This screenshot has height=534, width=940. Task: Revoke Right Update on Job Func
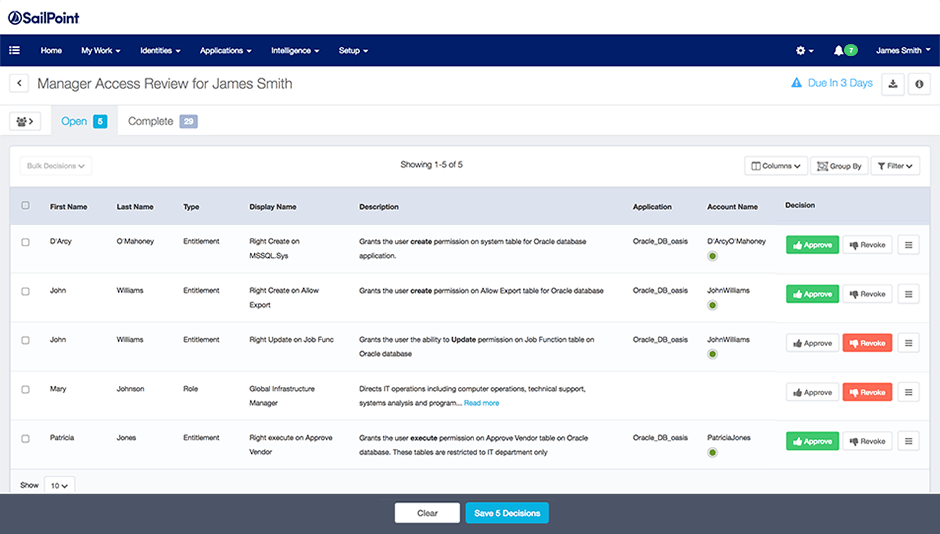coord(867,343)
